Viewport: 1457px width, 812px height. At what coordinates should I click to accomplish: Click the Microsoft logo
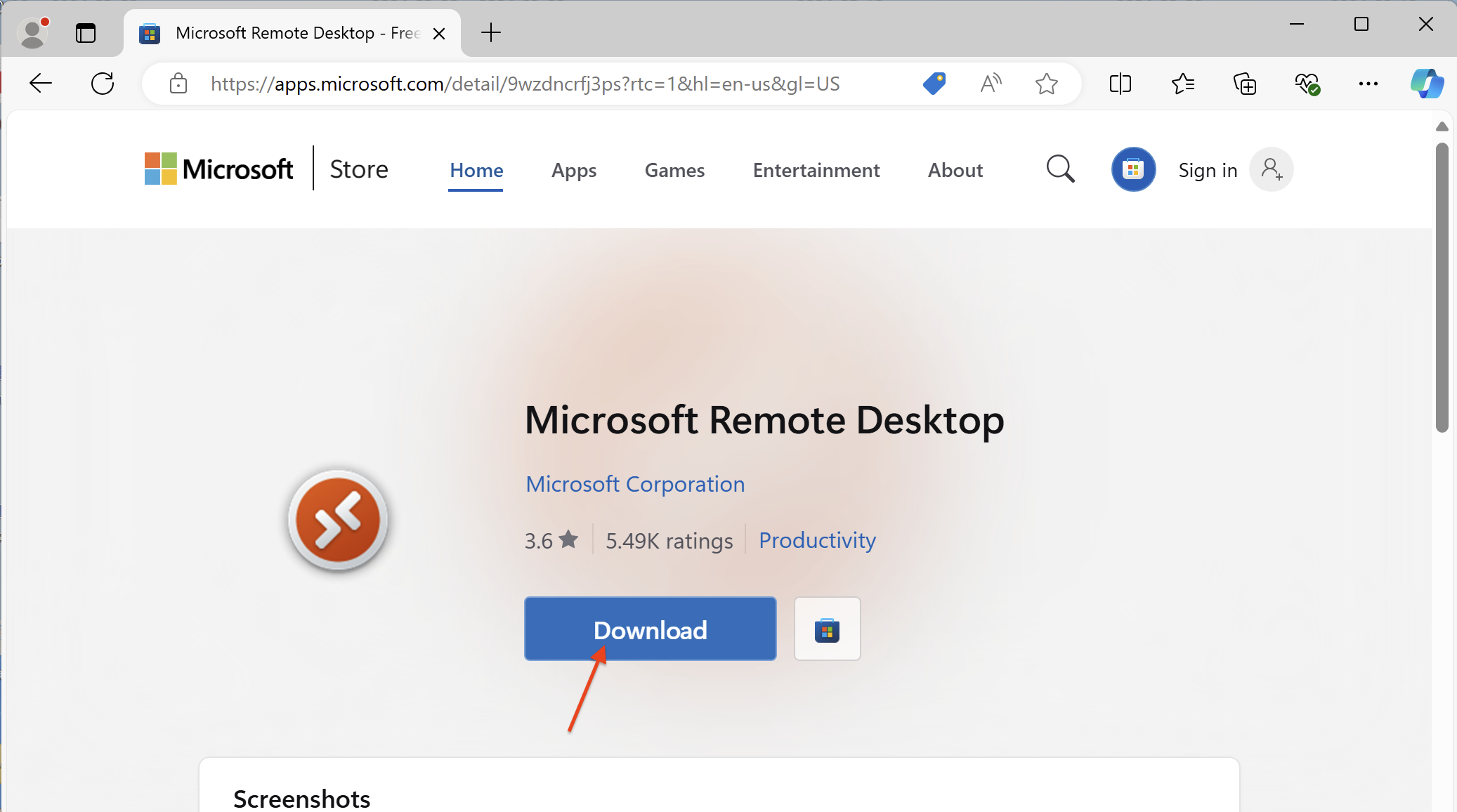tap(218, 169)
